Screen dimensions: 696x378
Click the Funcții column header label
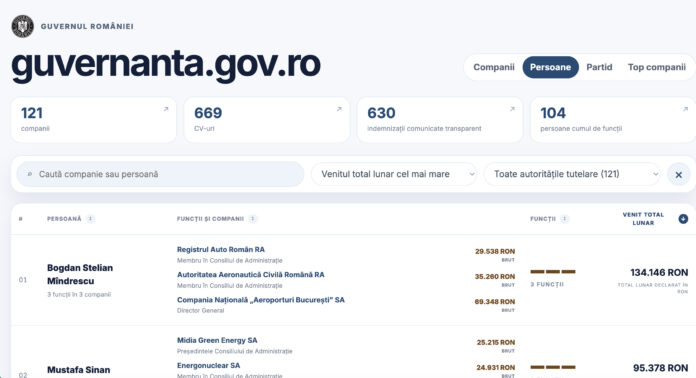click(x=543, y=219)
